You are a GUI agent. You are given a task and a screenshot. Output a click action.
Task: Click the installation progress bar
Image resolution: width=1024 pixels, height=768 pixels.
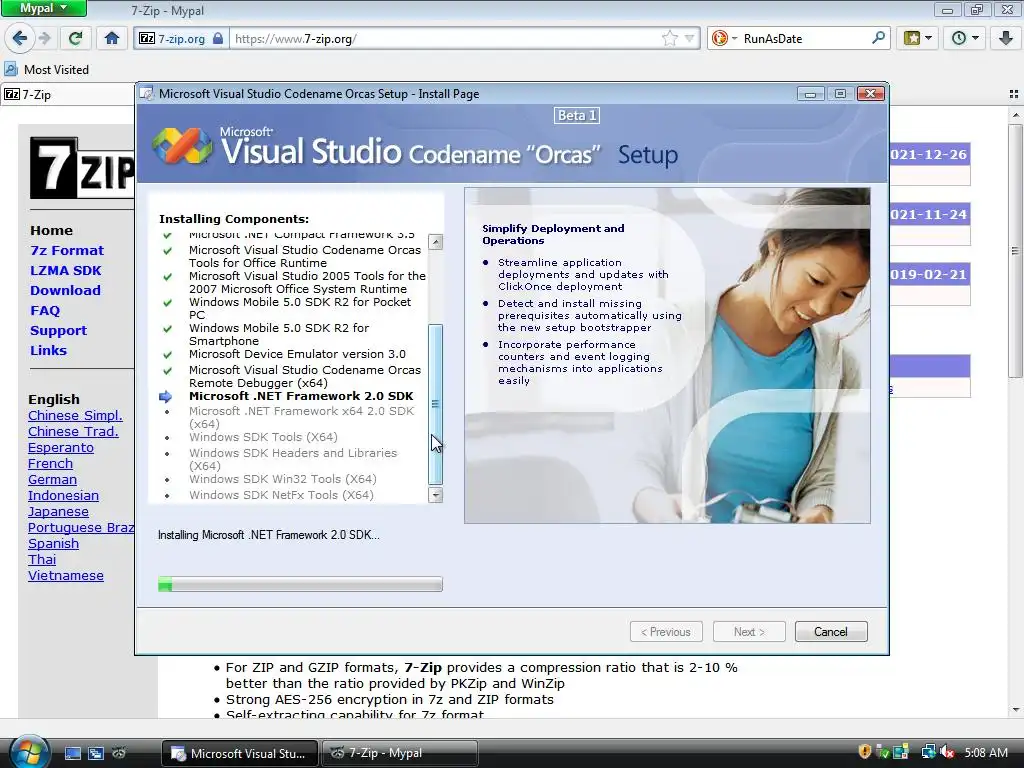coord(300,584)
